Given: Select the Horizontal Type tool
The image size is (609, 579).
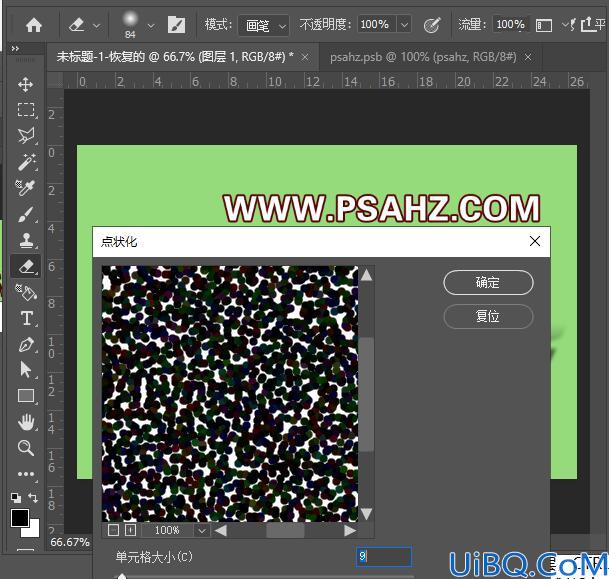Looking at the screenshot, I should click(x=27, y=318).
